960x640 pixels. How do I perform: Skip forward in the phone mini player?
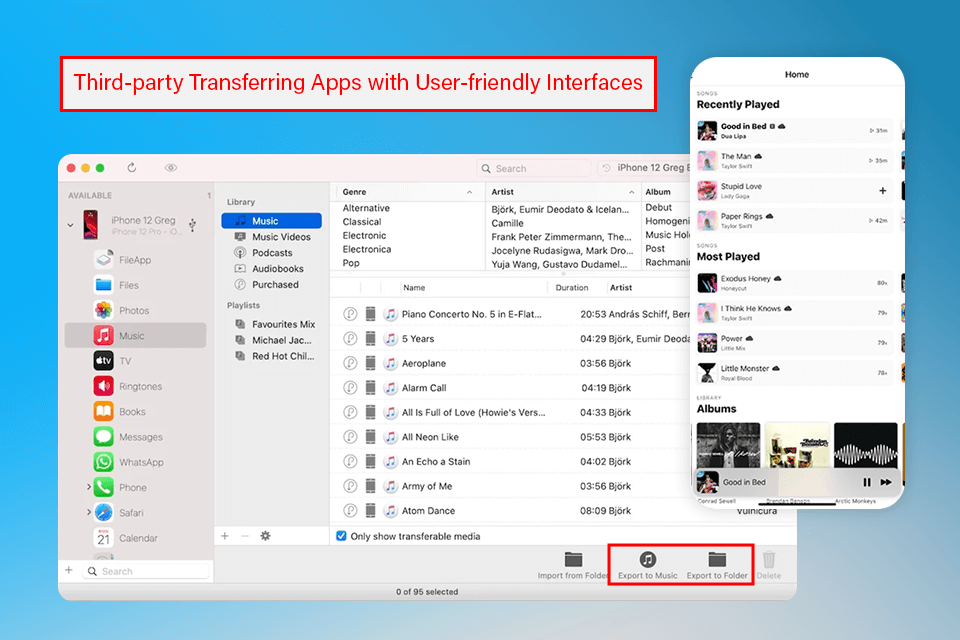pos(886,483)
